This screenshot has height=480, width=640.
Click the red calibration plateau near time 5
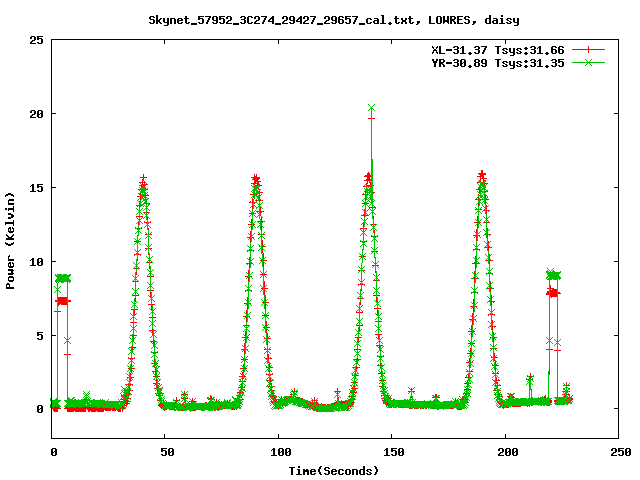pyautogui.click(x=63, y=301)
